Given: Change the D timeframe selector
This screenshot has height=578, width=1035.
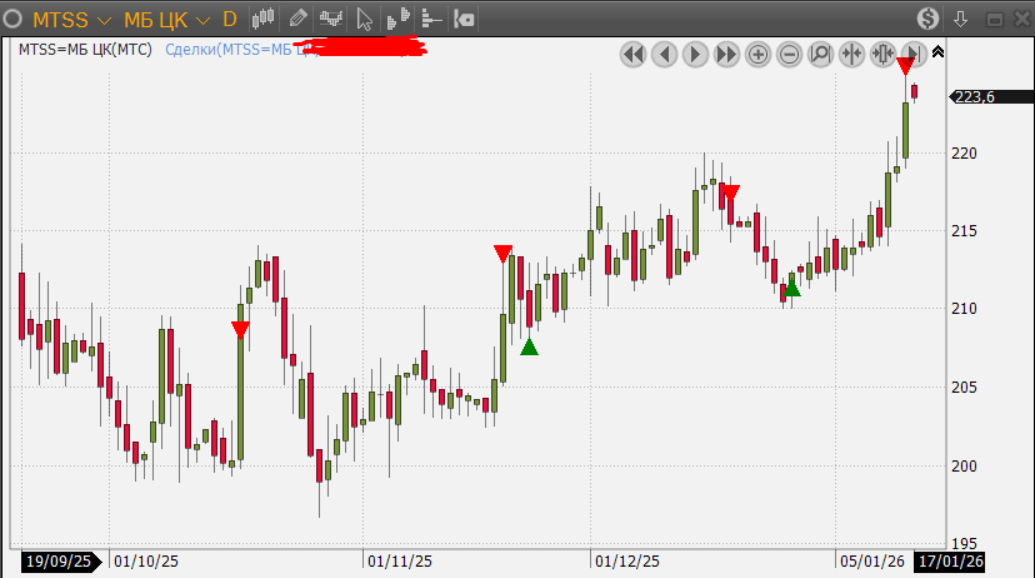Looking at the screenshot, I should (229, 19).
